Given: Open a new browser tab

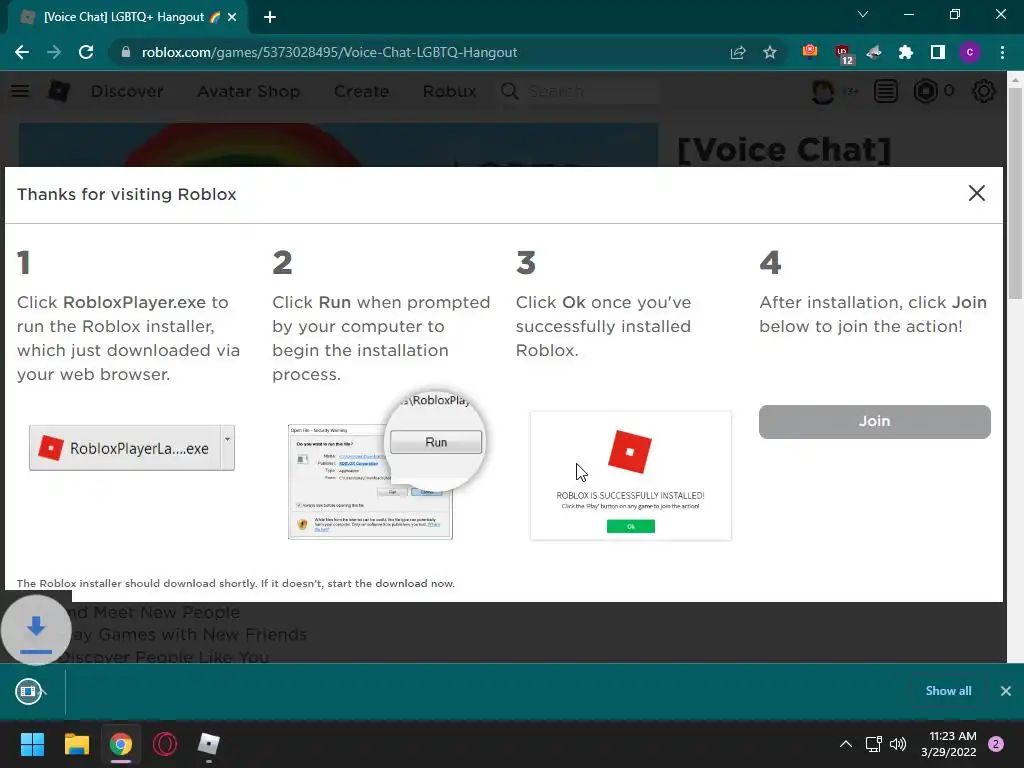Looking at the screenshot, I should [270, 17].
